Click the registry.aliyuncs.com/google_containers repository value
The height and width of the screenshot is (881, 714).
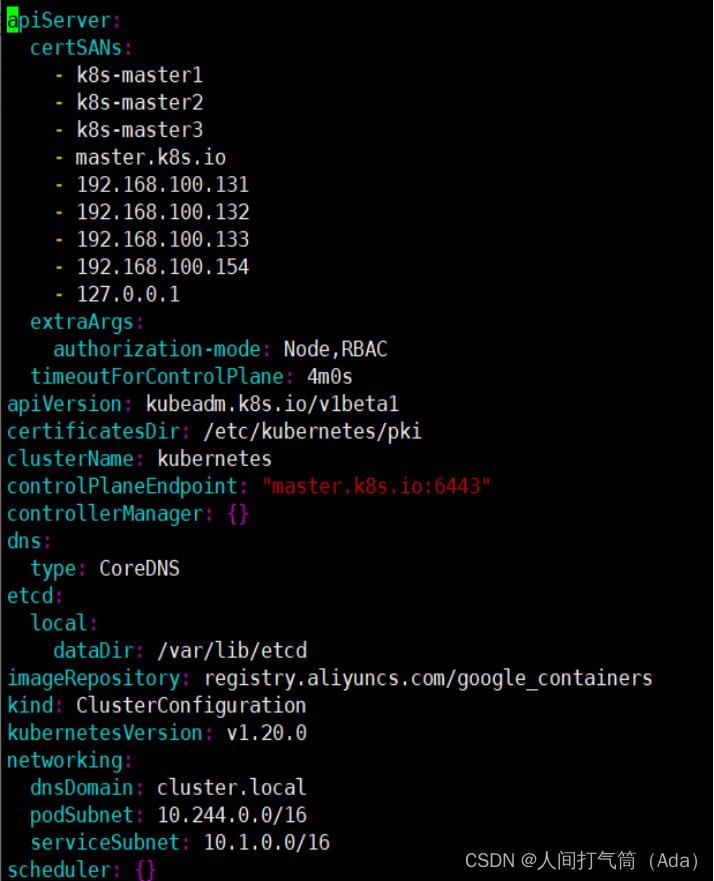[428, 678]
